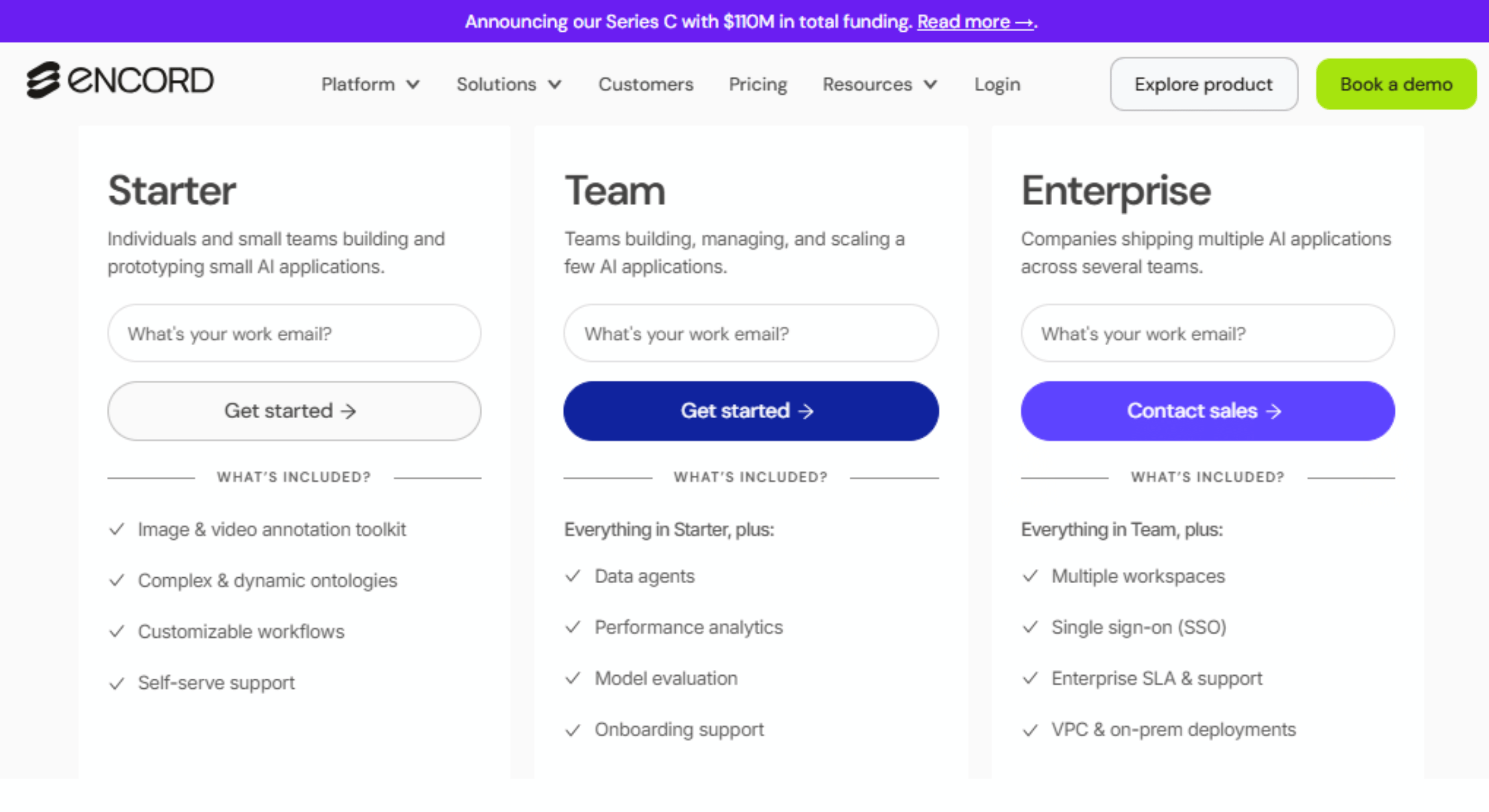Focus the Starter plan work email field
1489x812 pixels.
coord(293,334)
